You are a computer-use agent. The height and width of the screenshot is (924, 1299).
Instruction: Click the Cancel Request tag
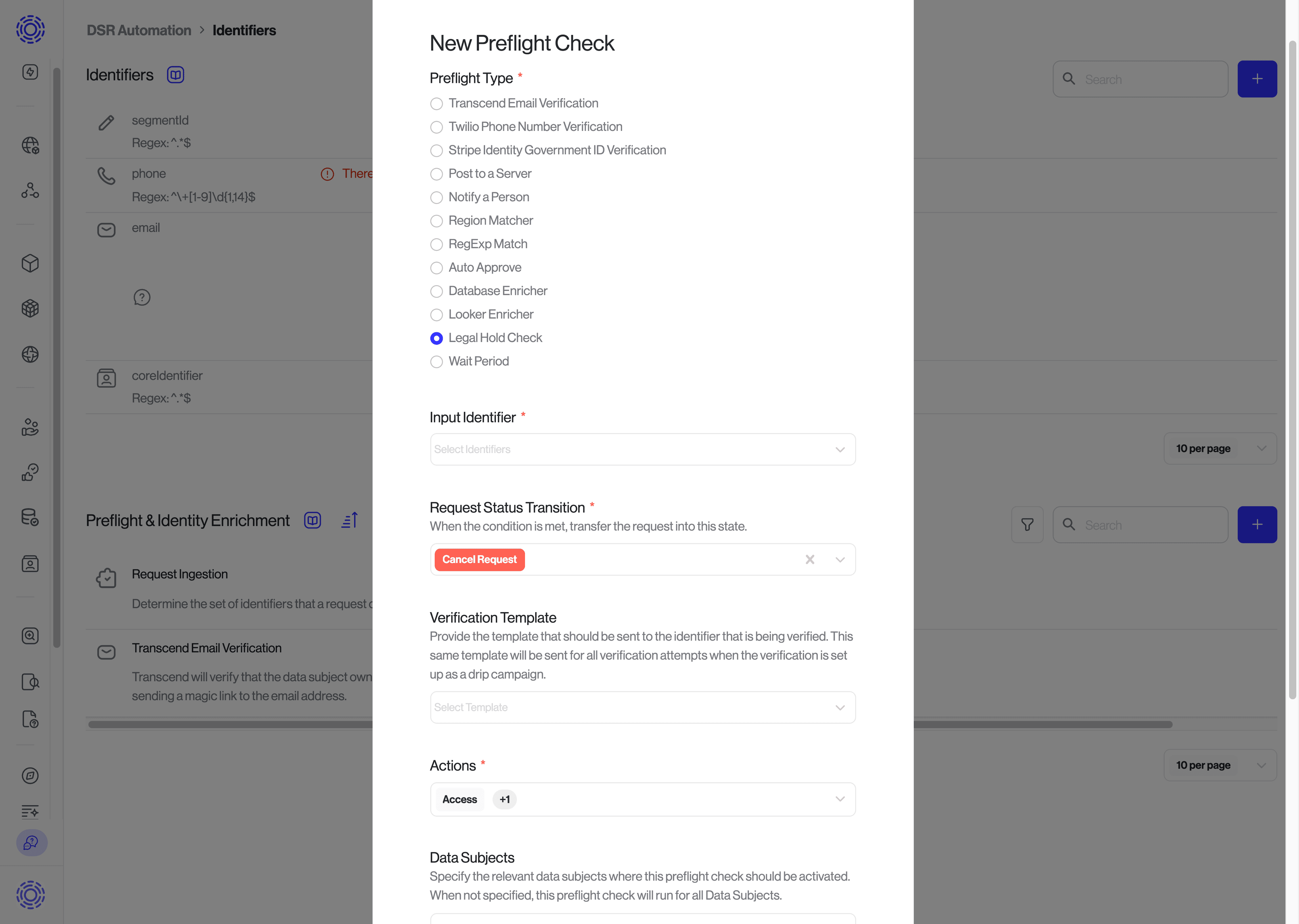[479, 559]
